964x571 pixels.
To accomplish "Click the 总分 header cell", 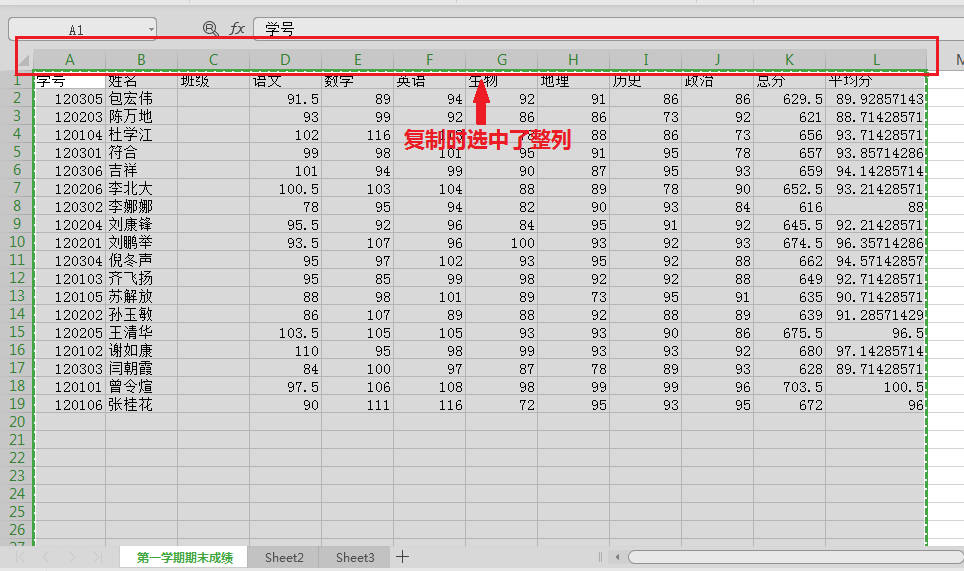I will click(789, 81).
